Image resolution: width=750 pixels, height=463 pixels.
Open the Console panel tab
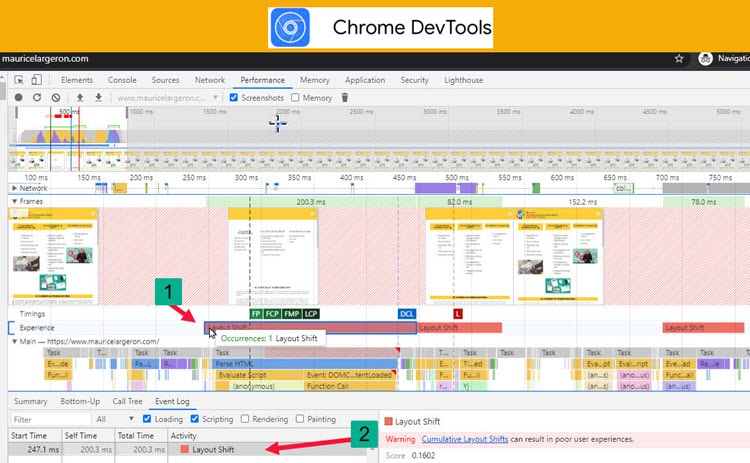[122, 80]
